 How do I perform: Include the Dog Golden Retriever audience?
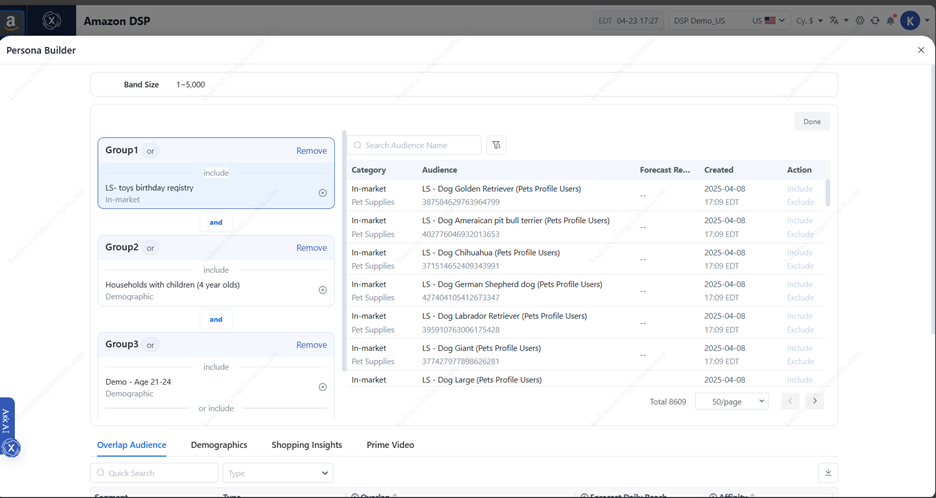(x=799, y=188)
